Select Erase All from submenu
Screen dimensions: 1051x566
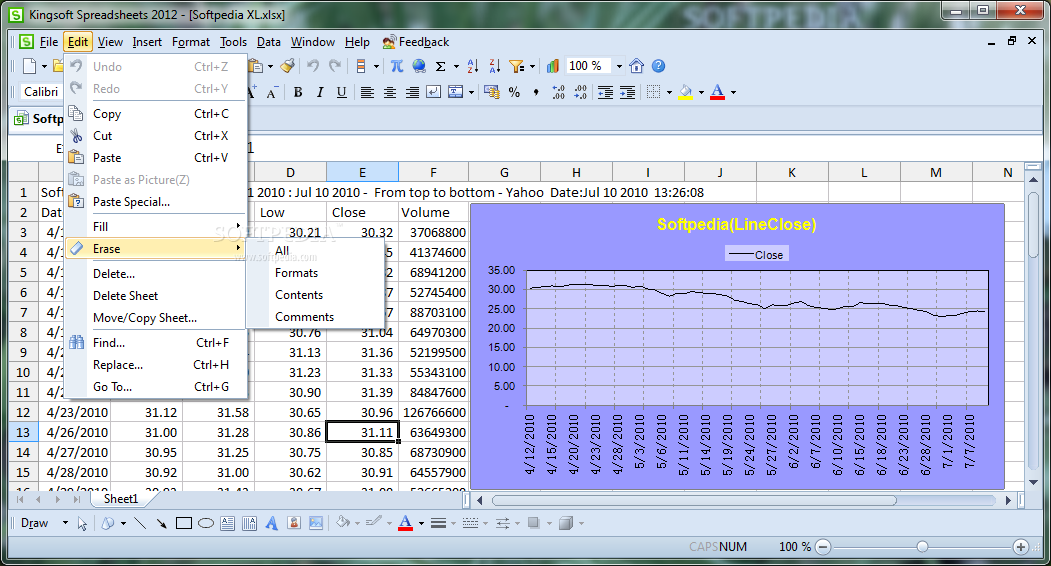(282, 251)
